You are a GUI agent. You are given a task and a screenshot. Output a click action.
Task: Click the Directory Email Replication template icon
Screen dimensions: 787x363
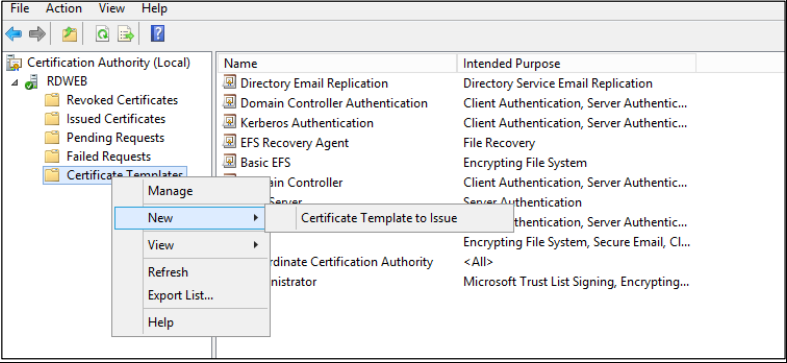[229, 83]
